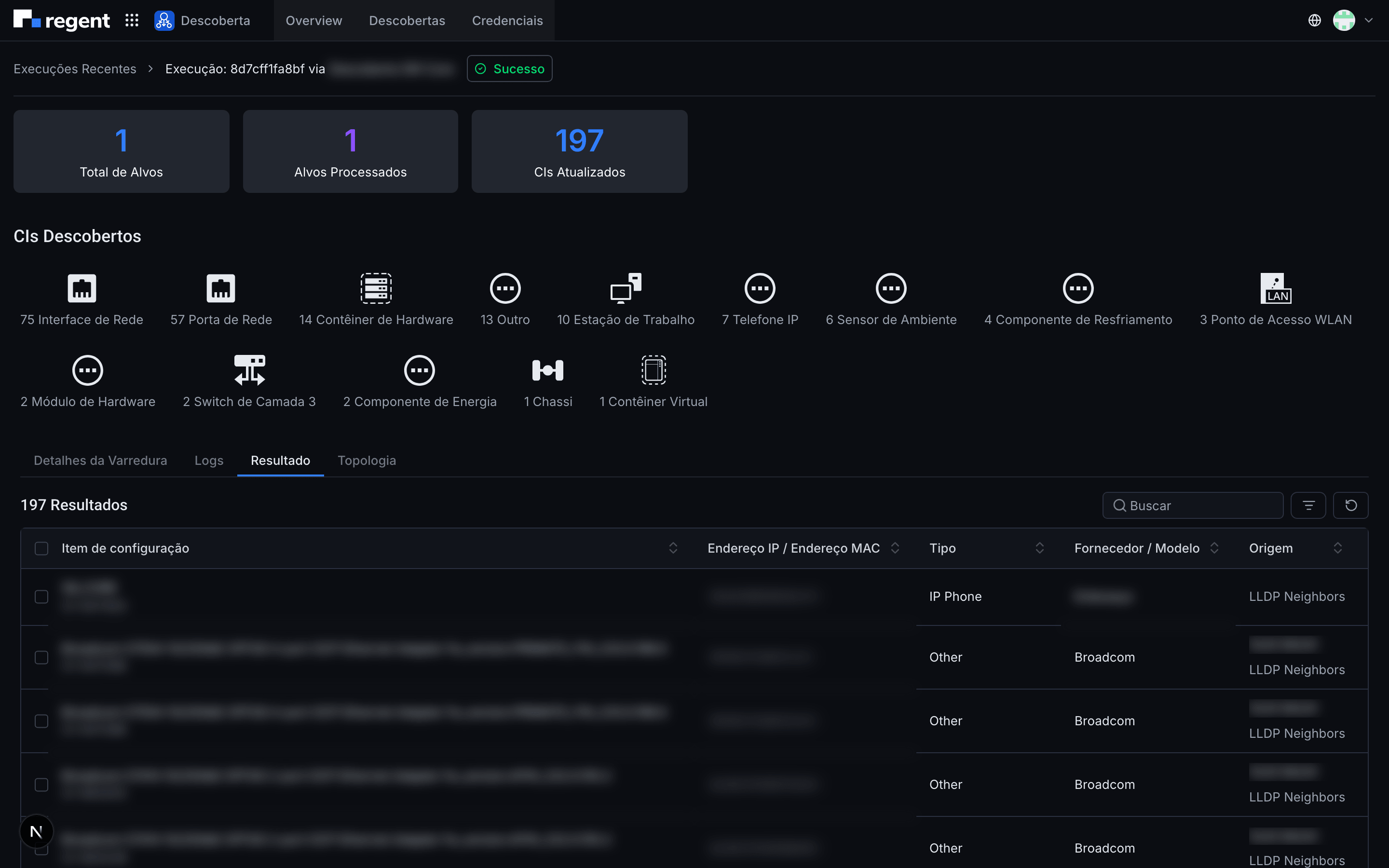The width and height of the screenshot is (1389, 868).
Task: Click the user avatar
Action: point(1344,21)
